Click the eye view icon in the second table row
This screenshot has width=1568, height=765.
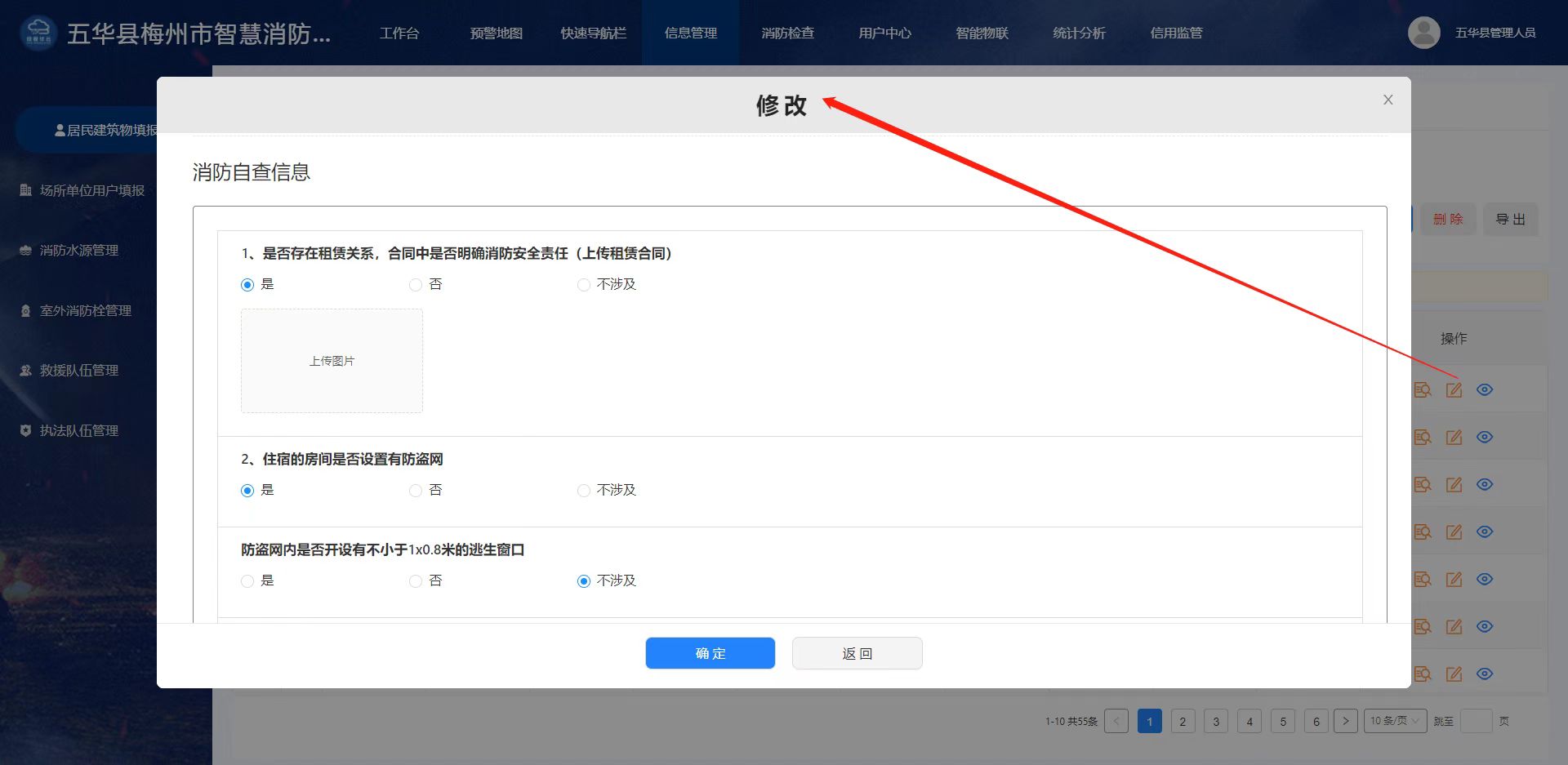click(1485, 438)
